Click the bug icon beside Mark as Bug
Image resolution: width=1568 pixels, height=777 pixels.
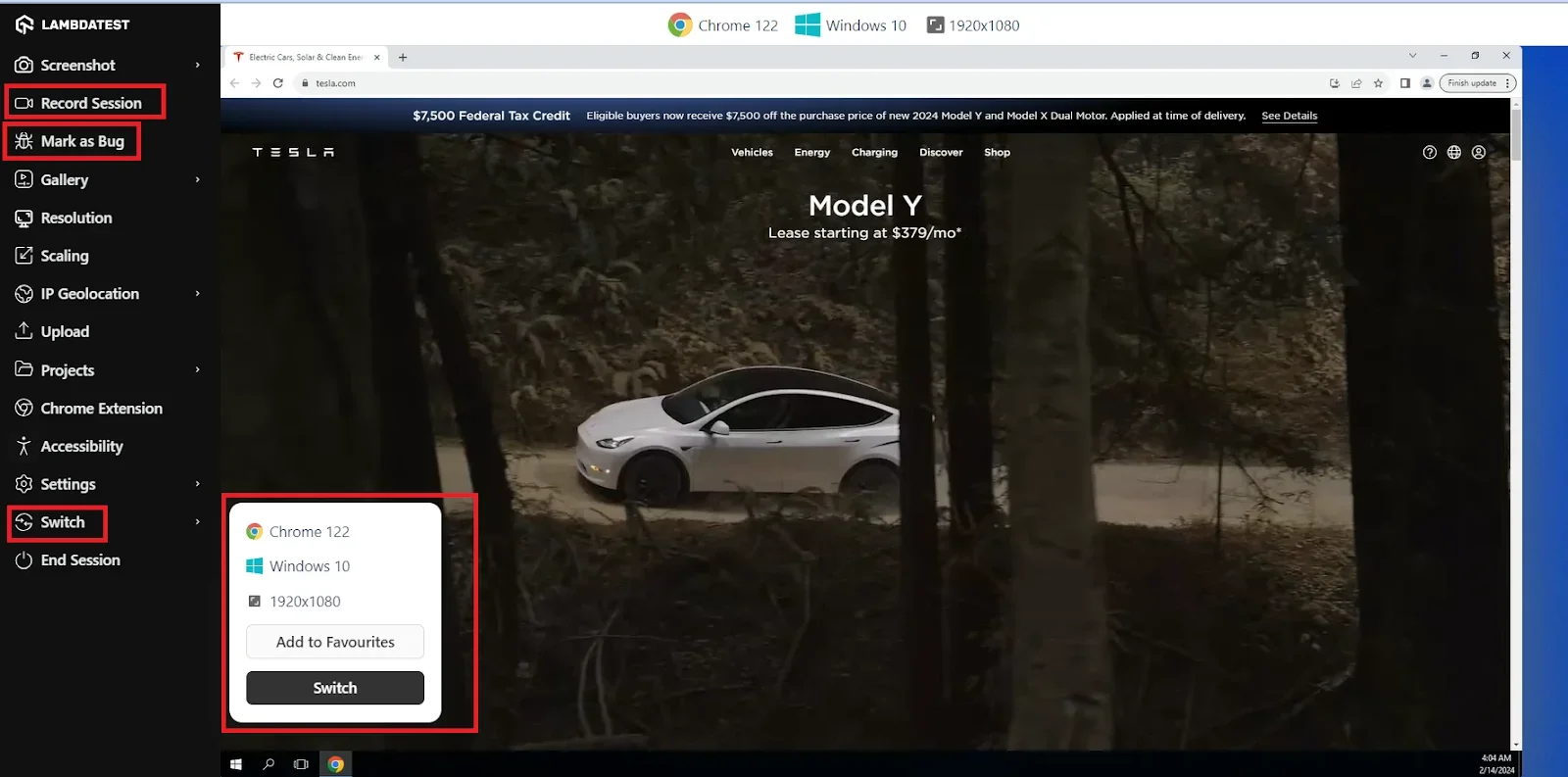[x=24, y=141]
